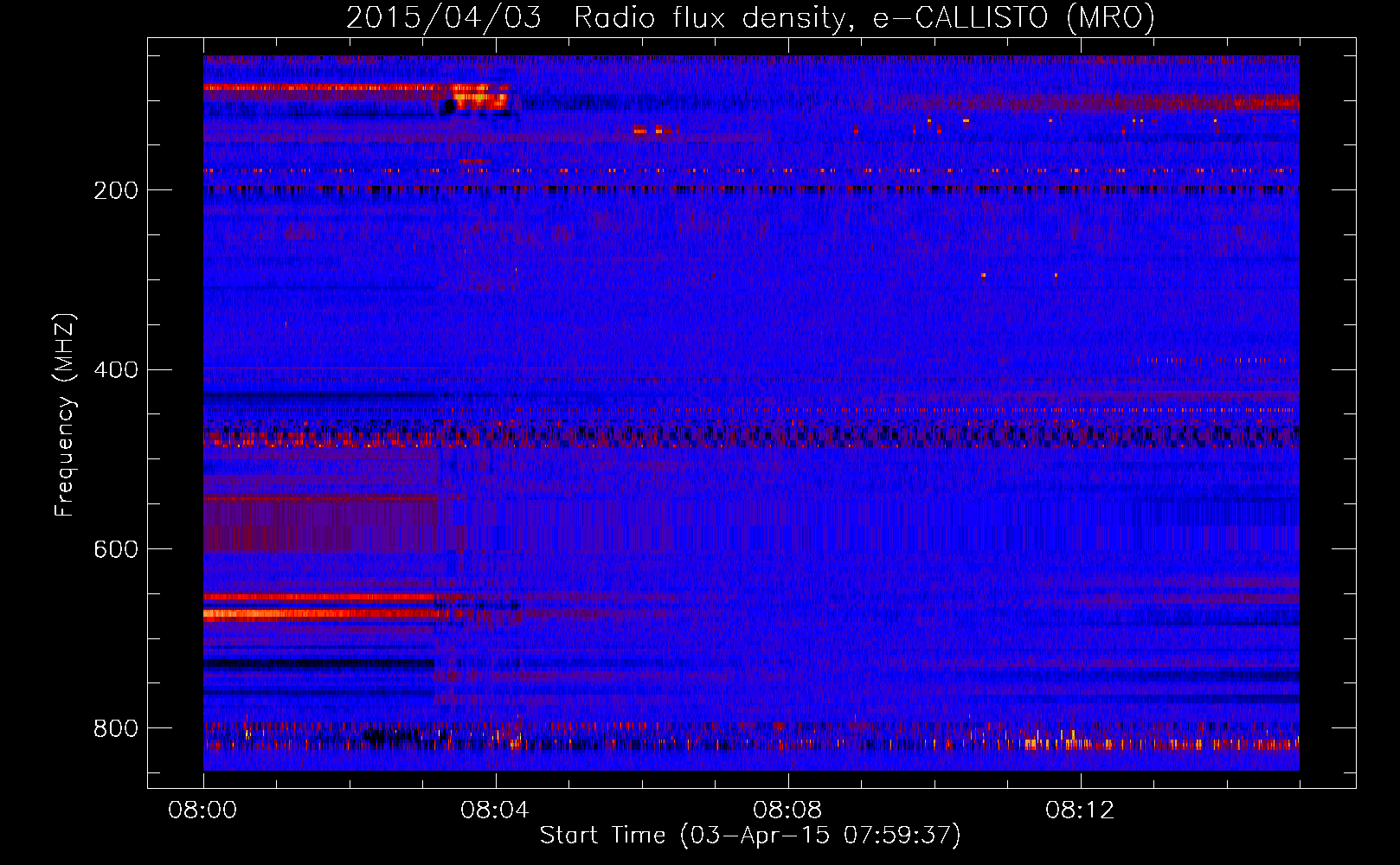
Task: Click the dashed interference line at 200 MHz
Action: tap(751, 189)
